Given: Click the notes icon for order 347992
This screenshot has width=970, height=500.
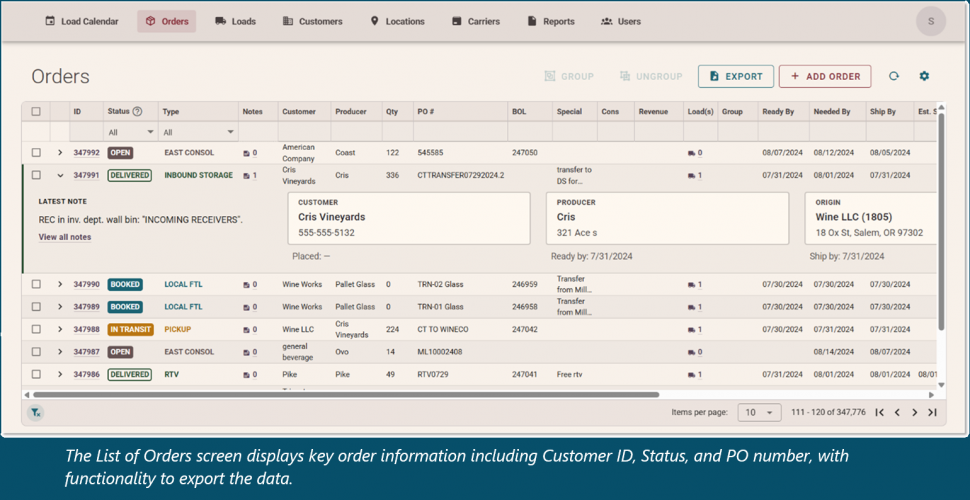Looking at the screenshot, I should pos(246,153).
